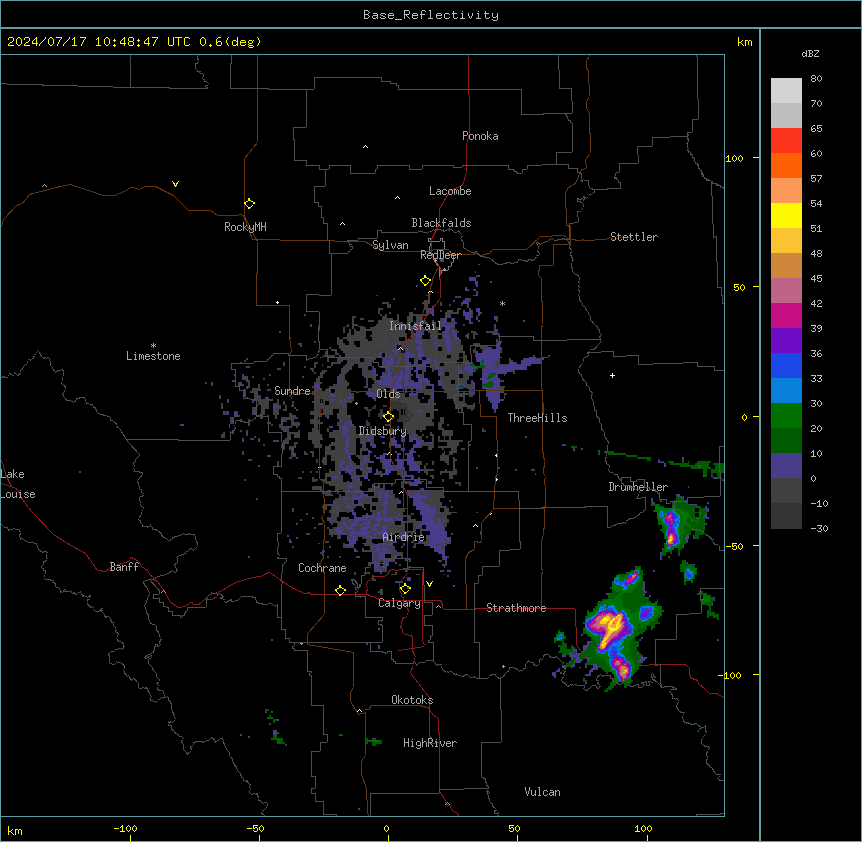Click the Olds label

coord(388,394)
